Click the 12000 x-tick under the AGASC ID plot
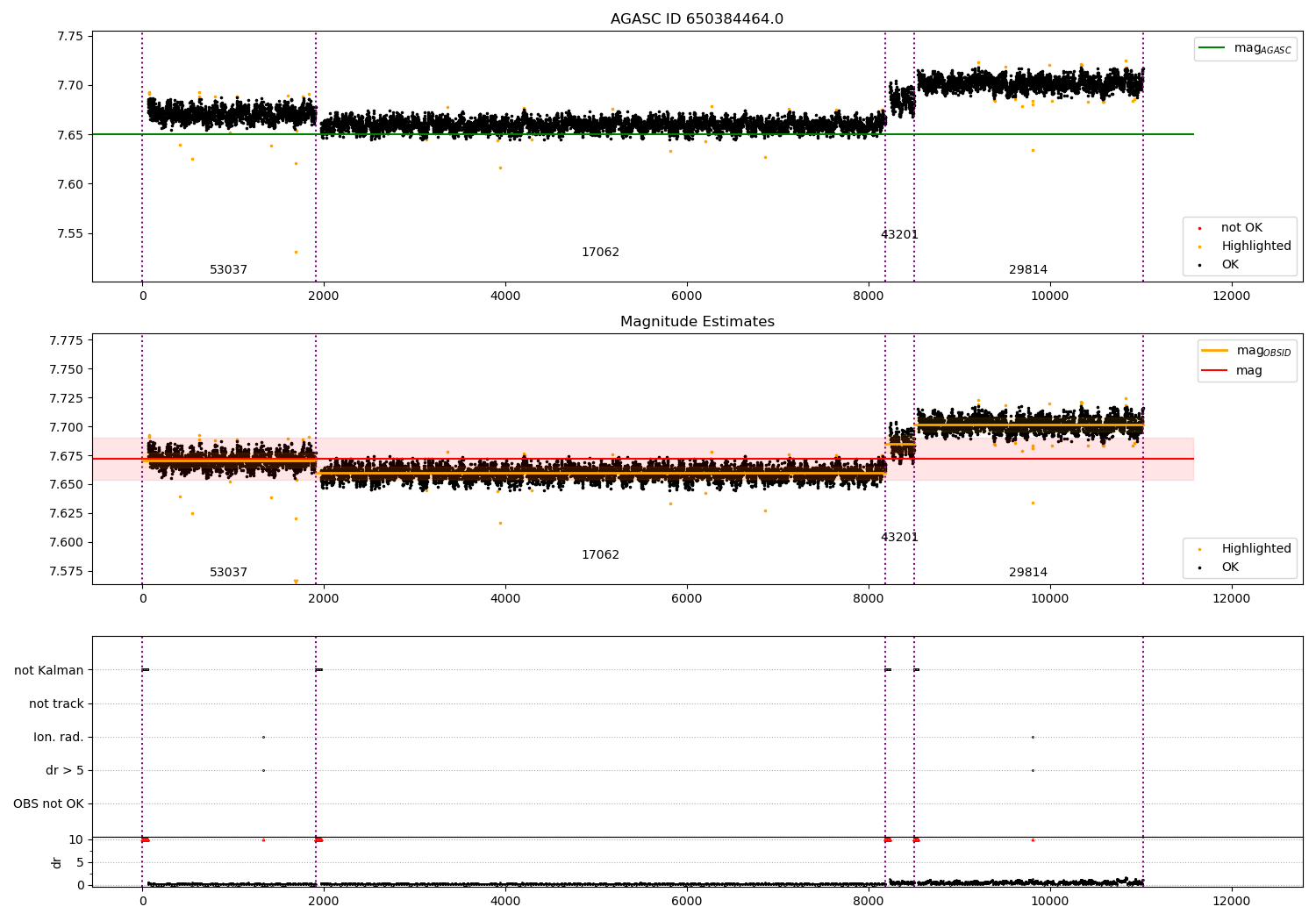 coord(1231,296)
